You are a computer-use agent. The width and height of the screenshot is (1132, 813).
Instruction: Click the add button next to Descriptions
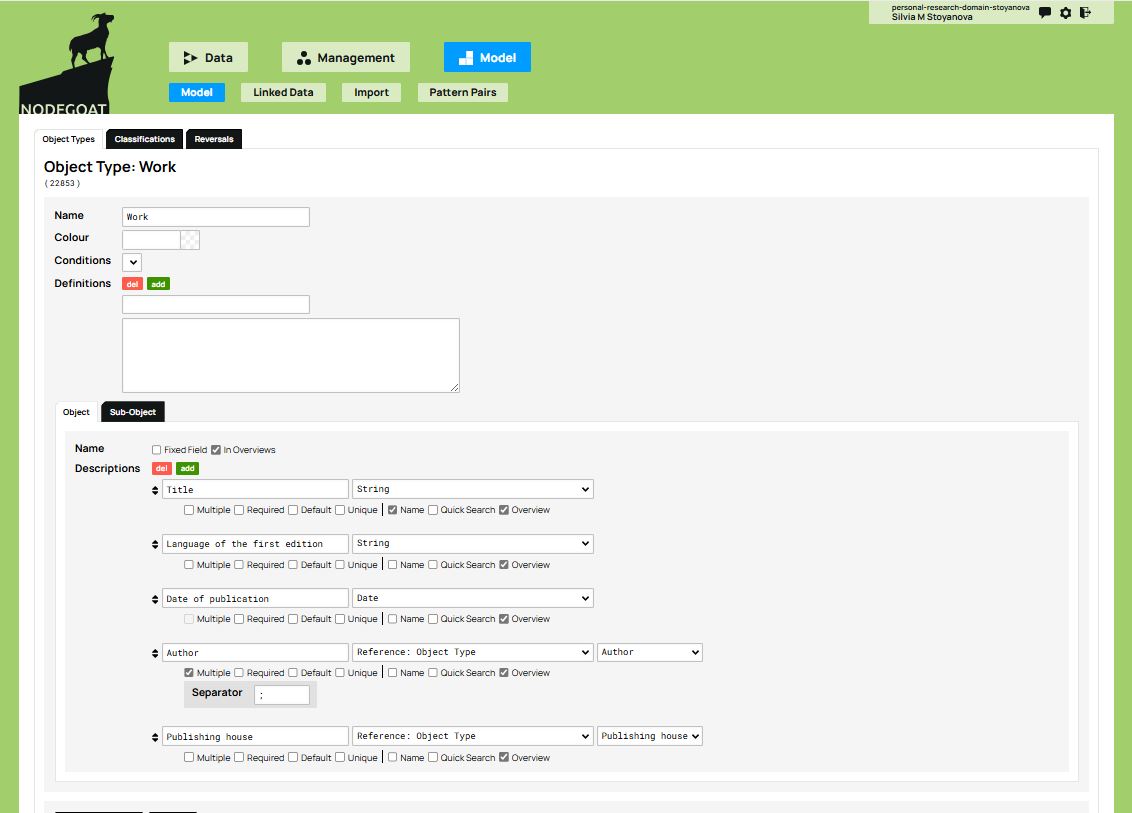pyautogui.click(x=186, y=468)
